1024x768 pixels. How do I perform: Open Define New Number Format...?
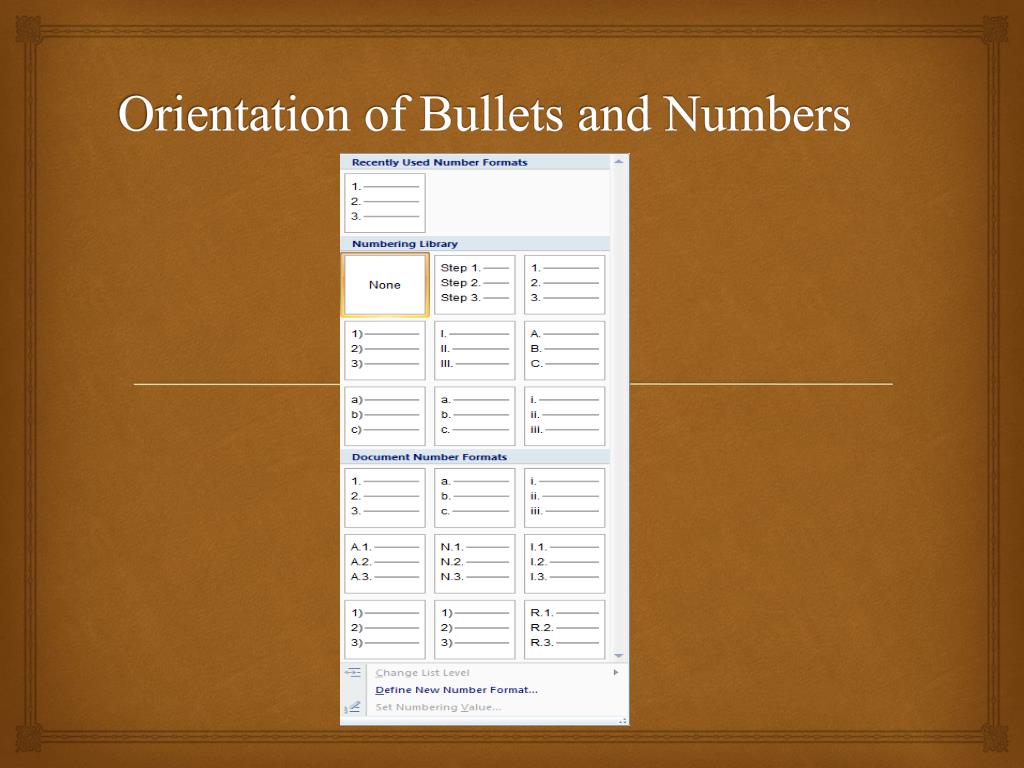pos(484,690)
